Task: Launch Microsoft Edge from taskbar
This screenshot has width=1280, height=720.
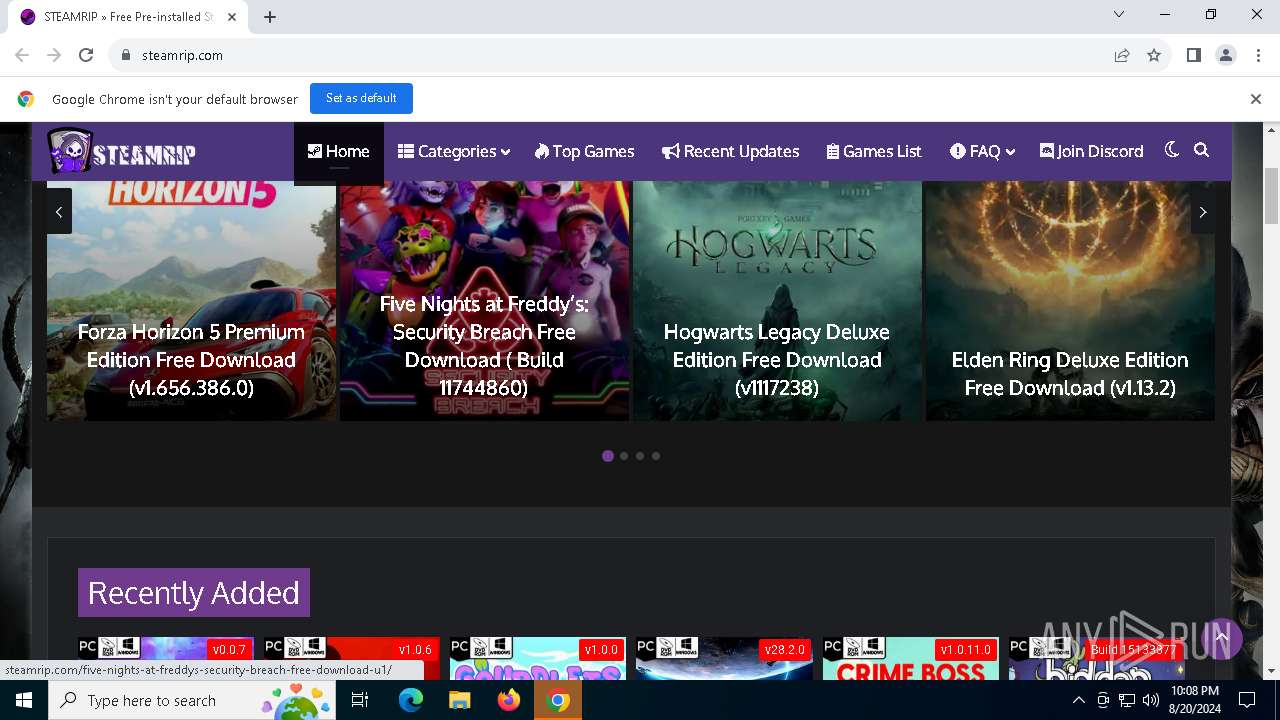Action: [x=411, y=700]
